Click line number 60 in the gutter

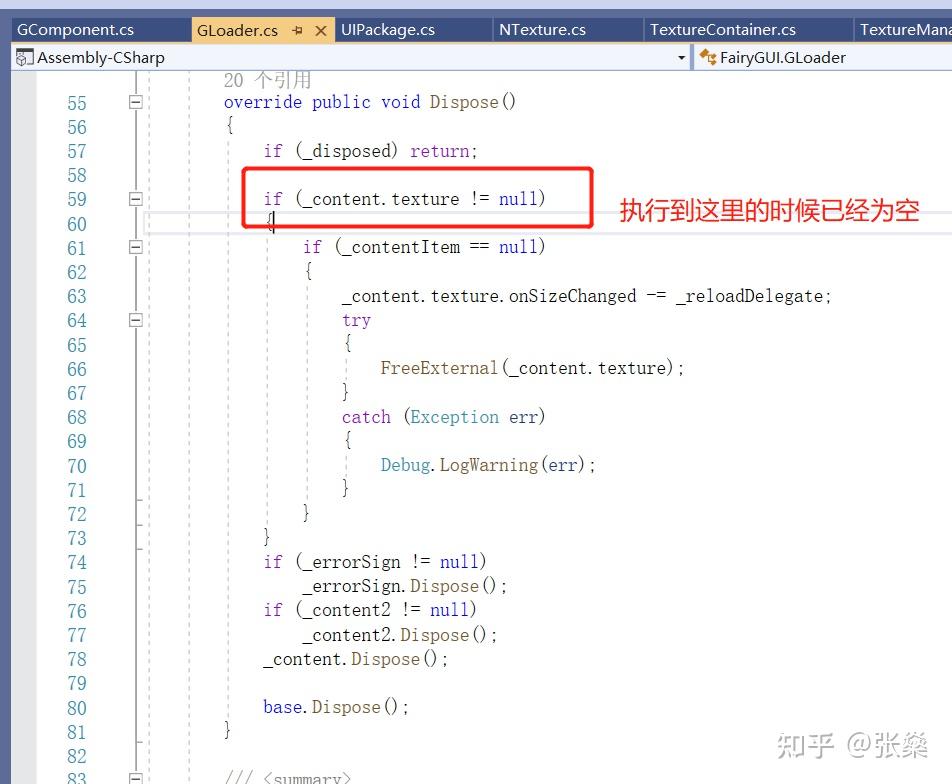coord(77,225)
